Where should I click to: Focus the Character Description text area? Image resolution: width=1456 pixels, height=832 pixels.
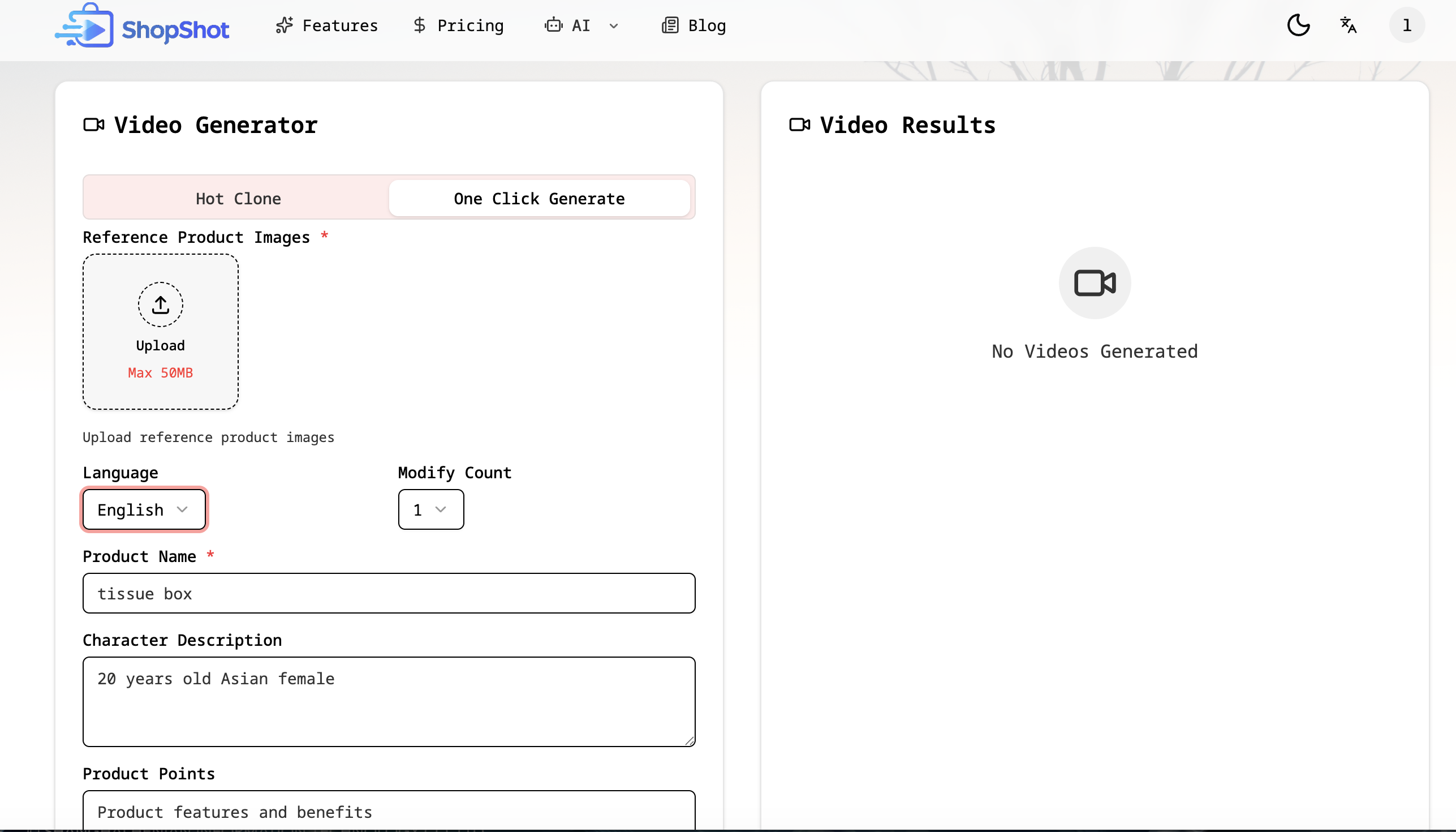(x=388, y=701)
